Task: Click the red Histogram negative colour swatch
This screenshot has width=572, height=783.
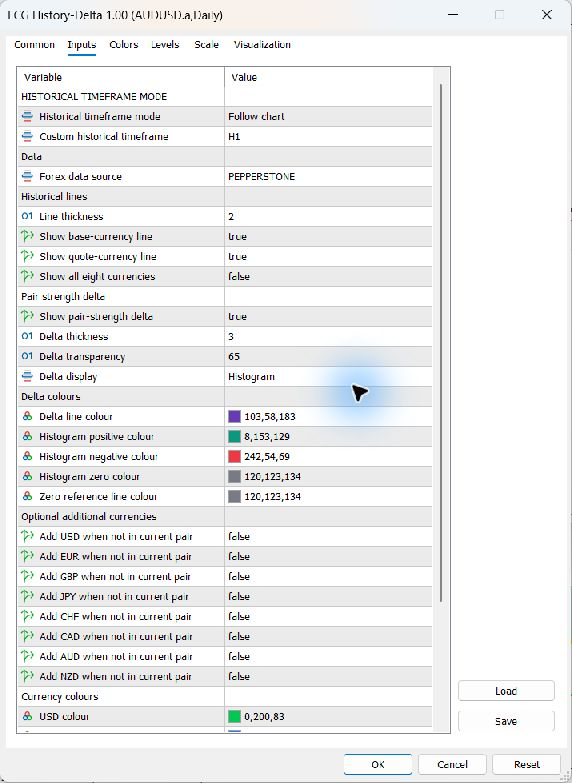Action: pyautogui.click(x=234, y=456)
